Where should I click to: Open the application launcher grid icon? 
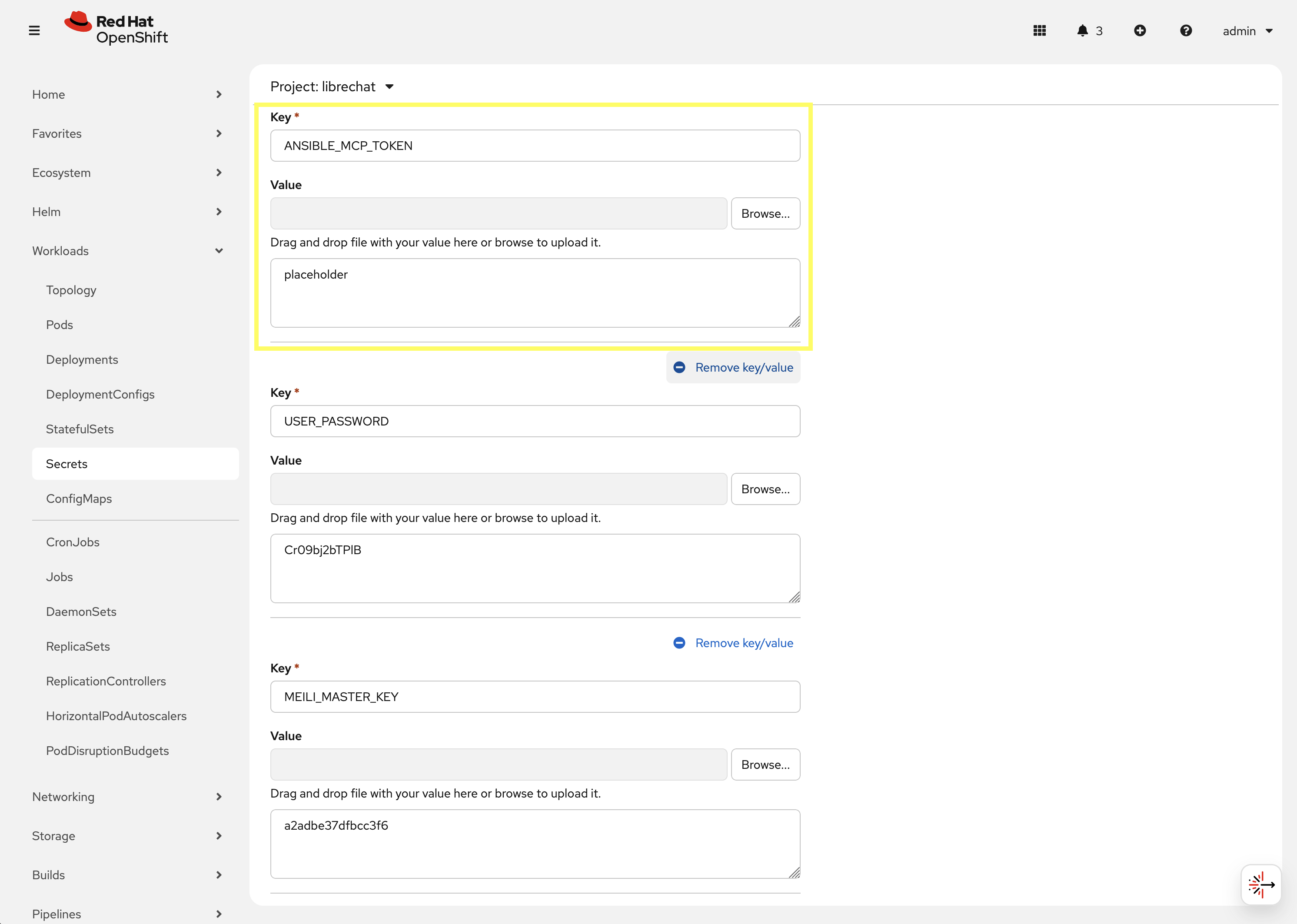(1039, 31)
